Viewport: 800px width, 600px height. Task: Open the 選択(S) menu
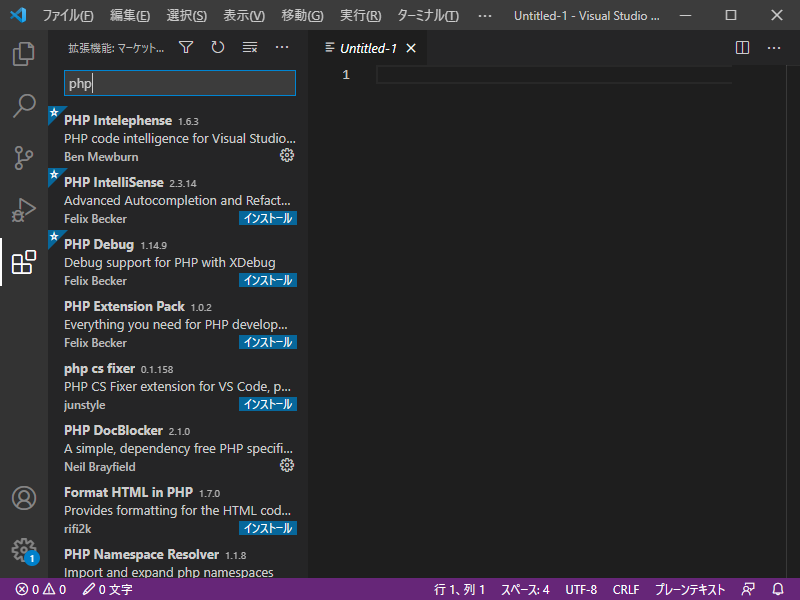coord(187,15)
